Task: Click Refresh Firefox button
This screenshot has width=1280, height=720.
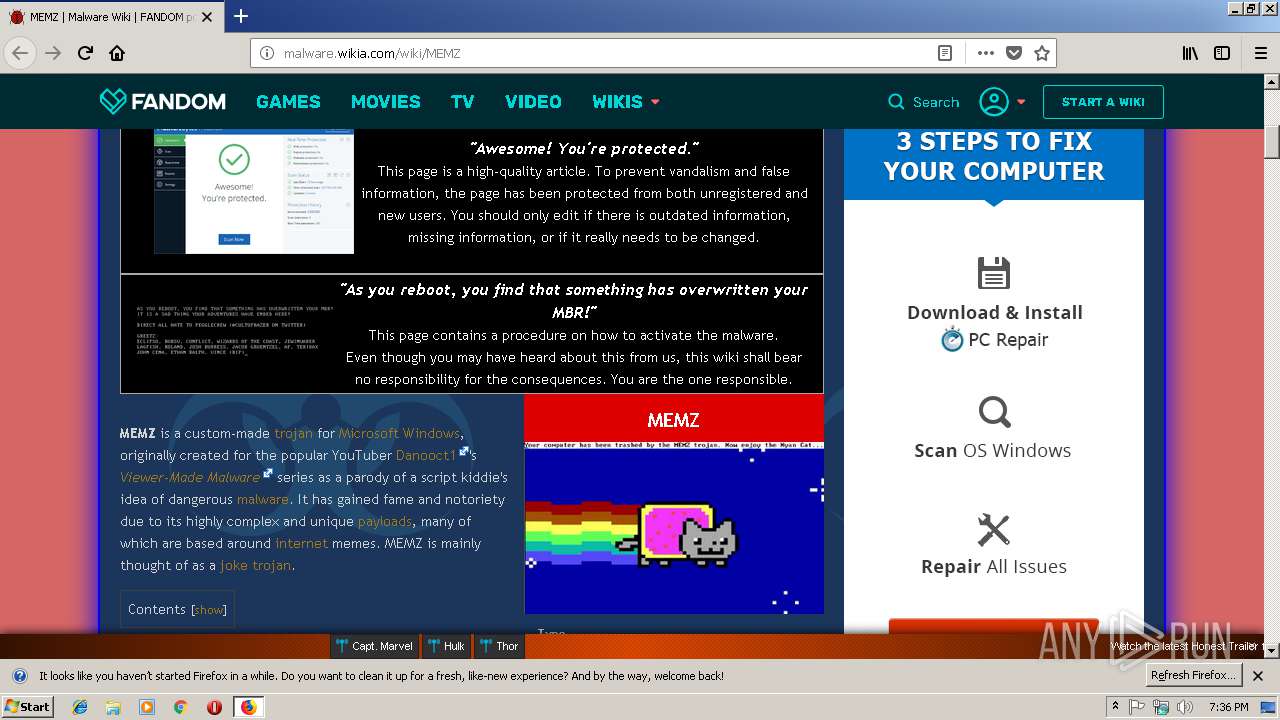Action: (1194, 675)
